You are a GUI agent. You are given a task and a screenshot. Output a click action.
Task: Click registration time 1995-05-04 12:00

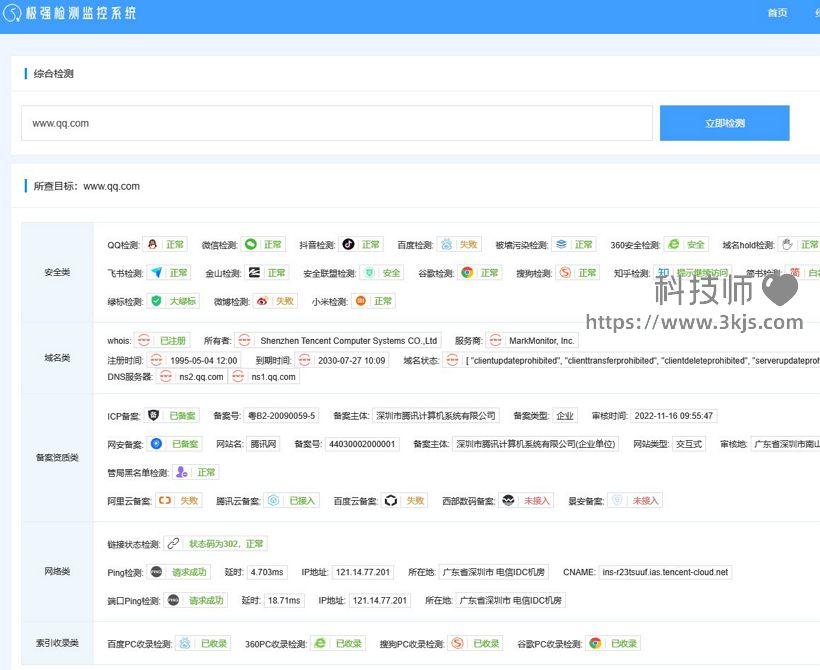tap(203, 360)
